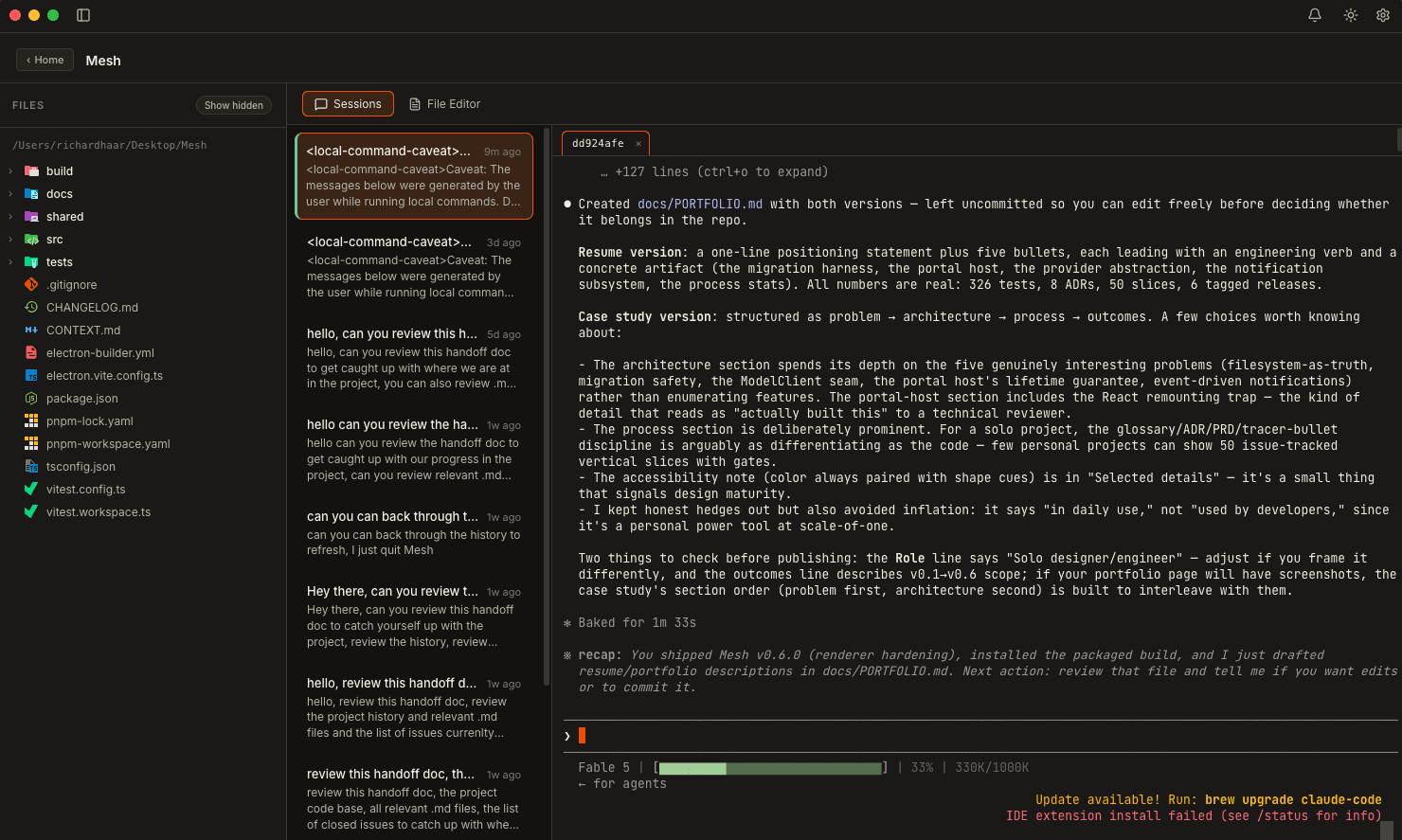Click the pnpm-lock.yaml icon
Viewport: 1402px width, 840px height.
pyautogui.click(x=31, y=421)
